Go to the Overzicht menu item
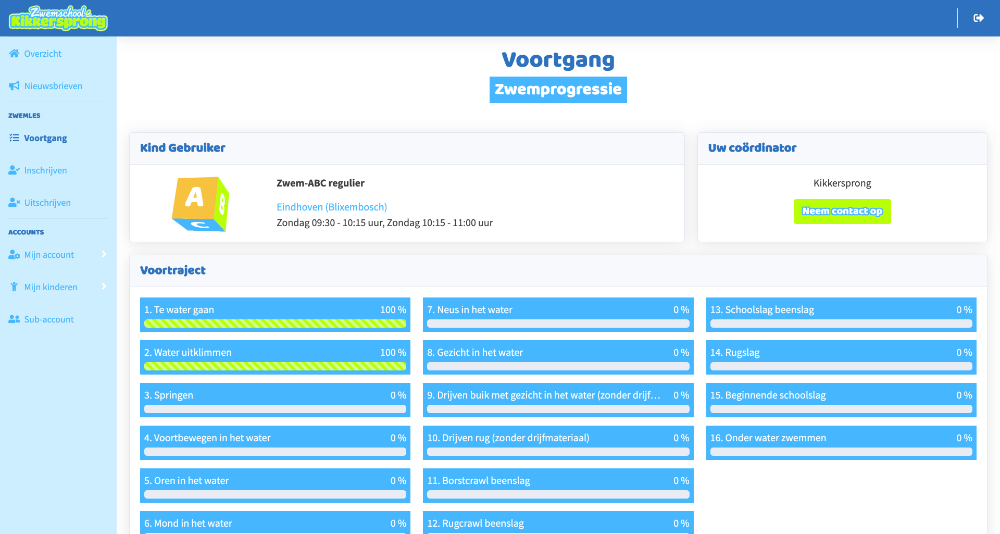1000x534 pixels. click(x=43, y=54)
